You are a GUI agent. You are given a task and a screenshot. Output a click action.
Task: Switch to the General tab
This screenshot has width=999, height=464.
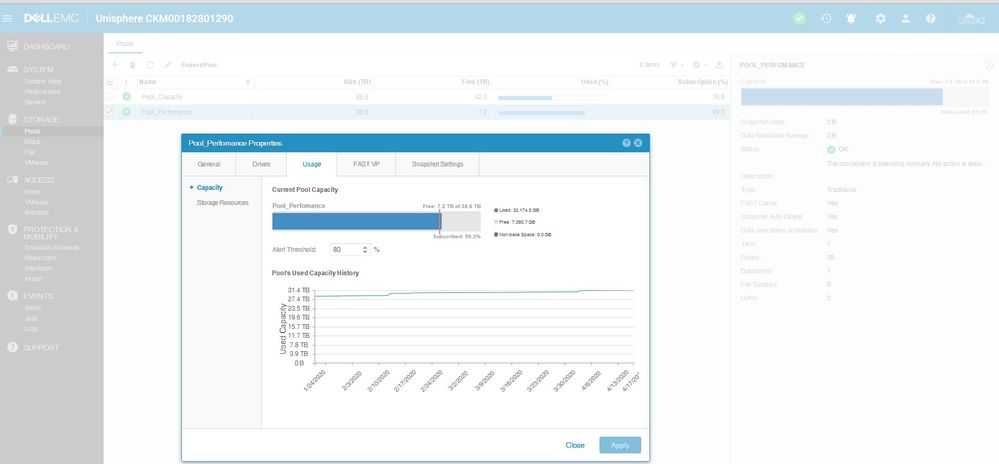[208, 164]
